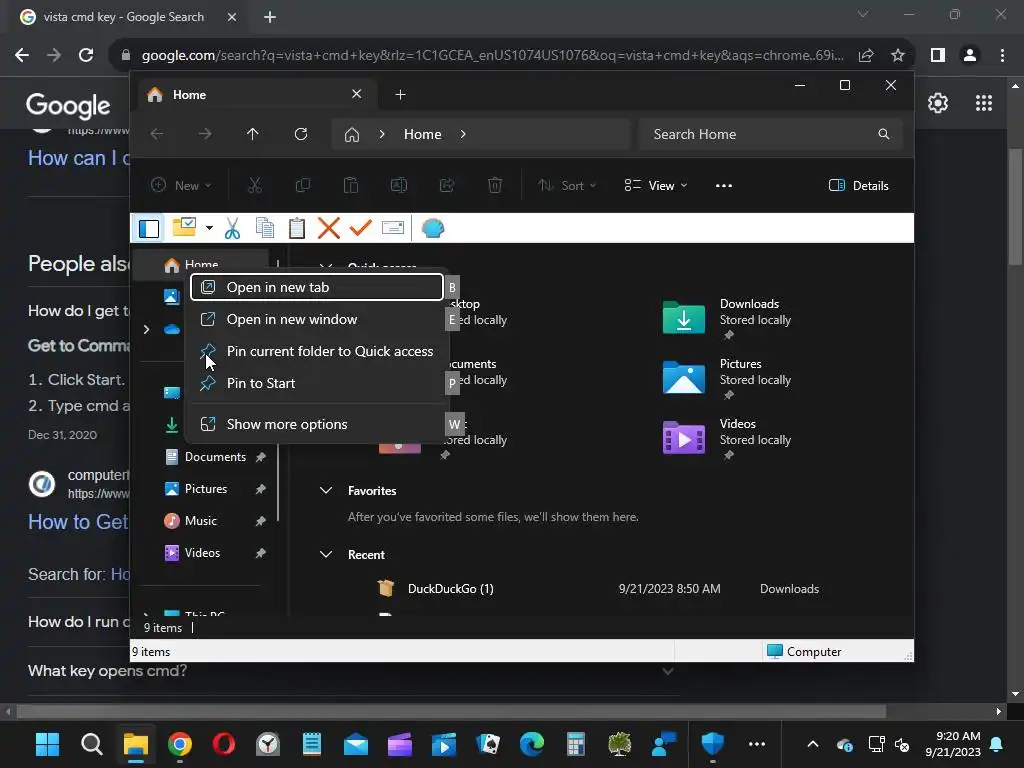Image resolution: width=1024 pixels, height=768 pixels.
Task: Open Windows Security shield in taskbar
Action: click(712, 744)
